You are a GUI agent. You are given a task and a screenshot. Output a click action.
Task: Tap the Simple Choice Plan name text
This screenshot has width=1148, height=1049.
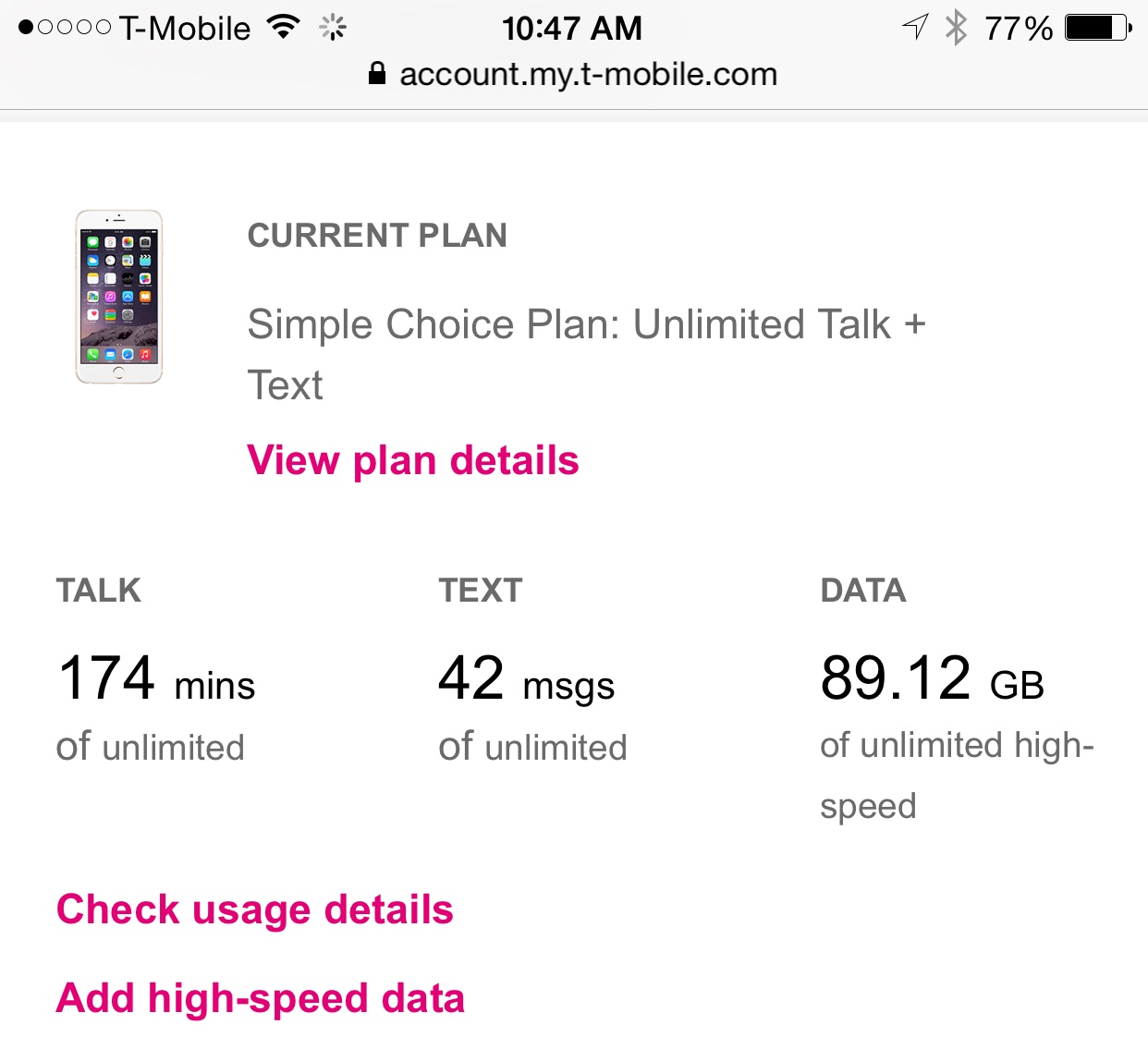pyautogui.click(x=586, y=354)
